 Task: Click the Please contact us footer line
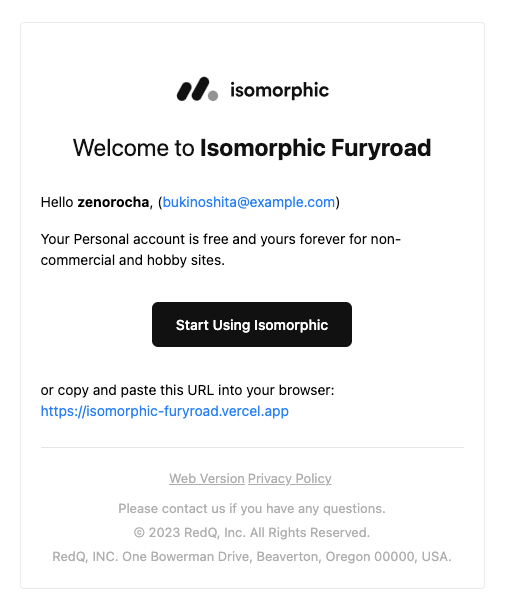(x=252, y=509)
